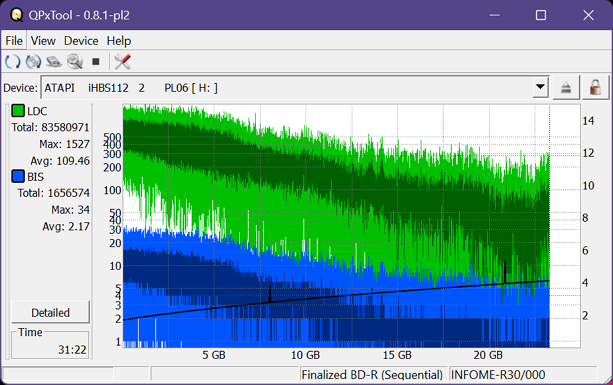
Task: Open the View menu
Action: [x=43, y=41]
